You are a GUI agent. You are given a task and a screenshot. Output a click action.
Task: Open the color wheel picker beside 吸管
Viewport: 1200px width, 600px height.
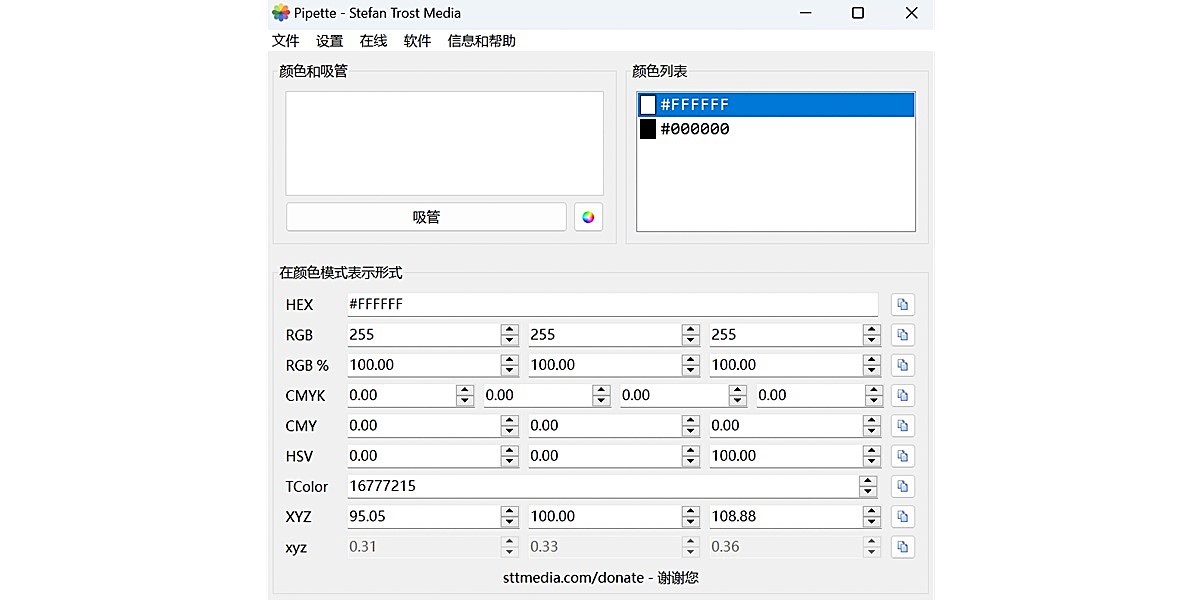[x=588, y=216]
